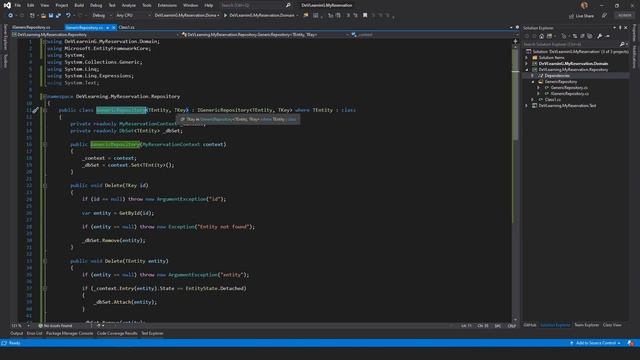This screenshot has height=360, width=640.
Task: Open the Any CPU platform dropdown
Action: point(133,16)
